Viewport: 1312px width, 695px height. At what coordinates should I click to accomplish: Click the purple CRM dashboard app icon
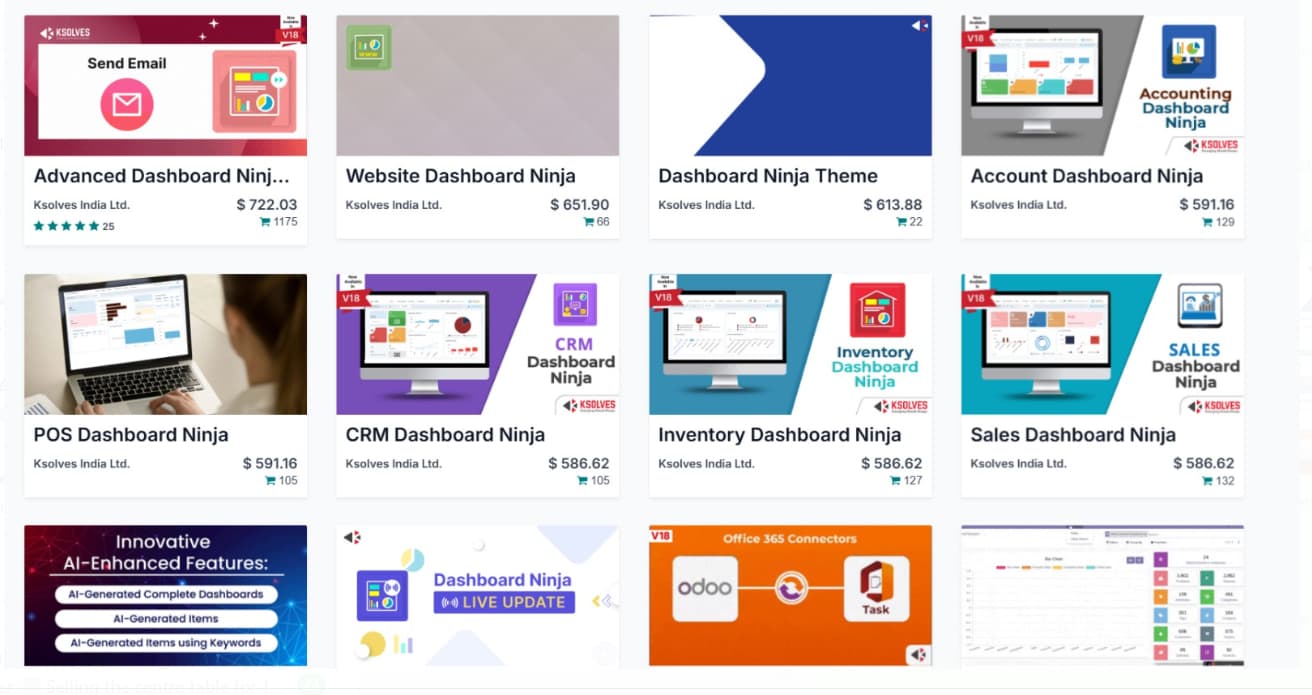click(x=575, y=305)
